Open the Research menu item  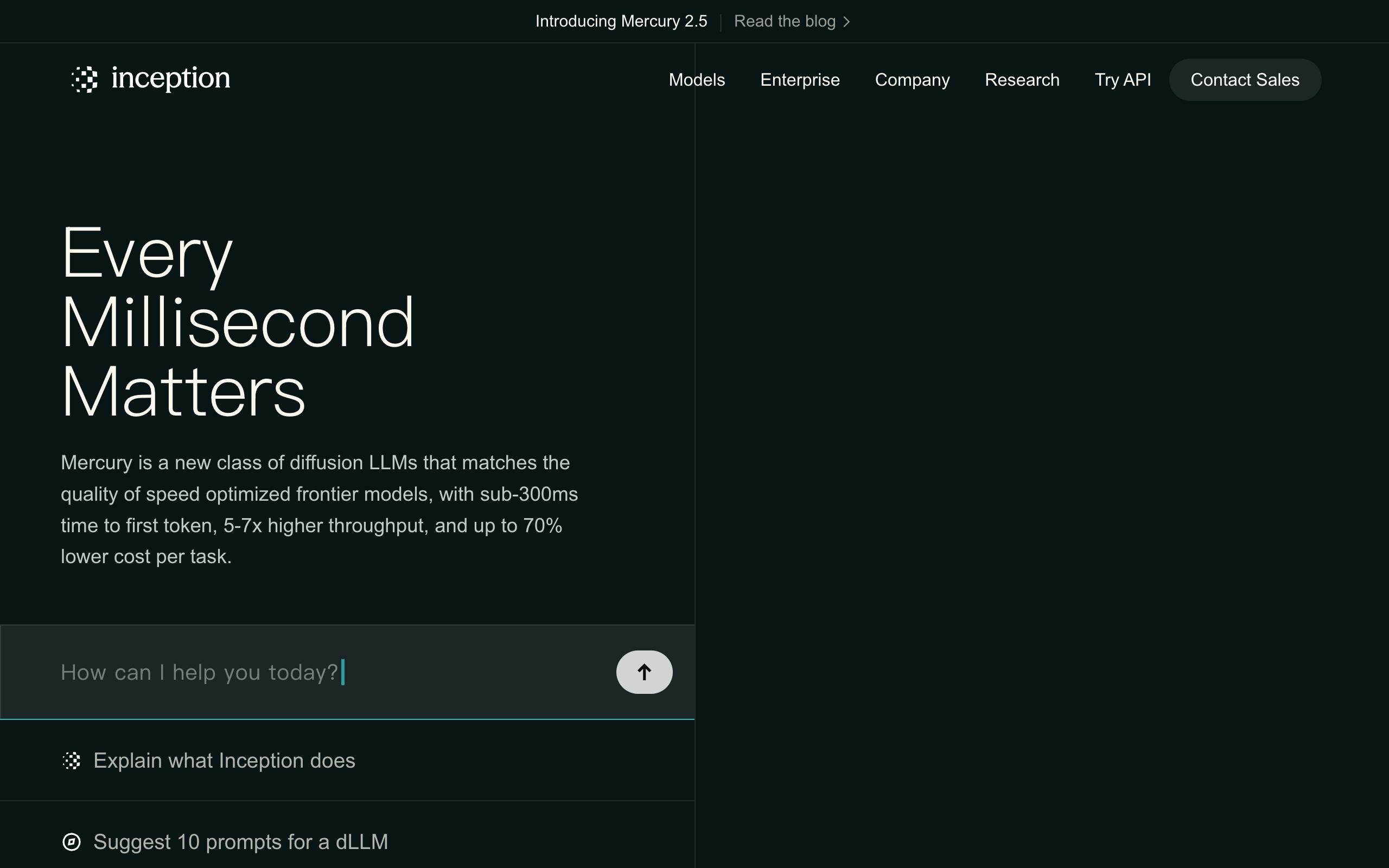pos(1022,80)
